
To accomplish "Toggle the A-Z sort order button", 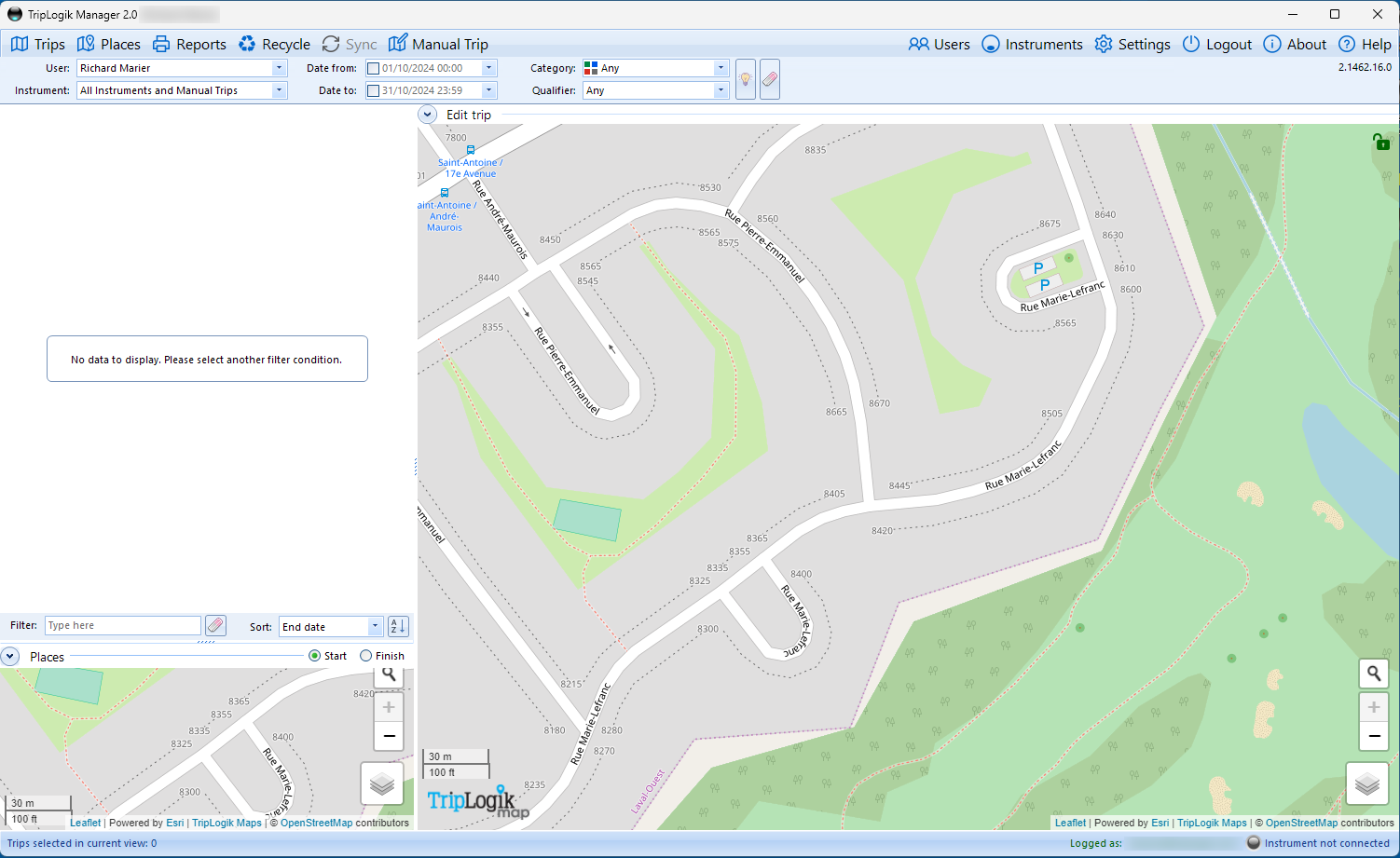I will point(398,627).
